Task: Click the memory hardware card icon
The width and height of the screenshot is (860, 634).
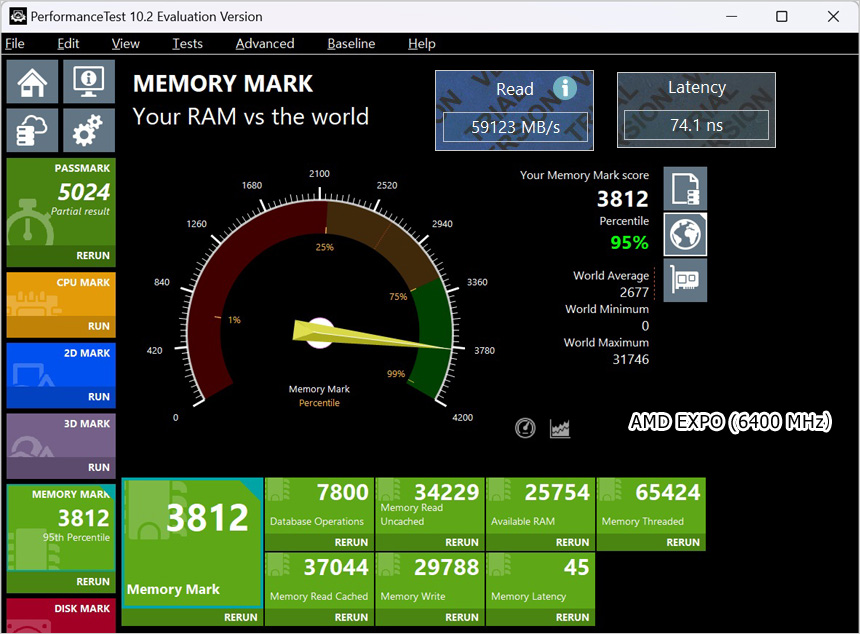Action: tap(685, 280)
